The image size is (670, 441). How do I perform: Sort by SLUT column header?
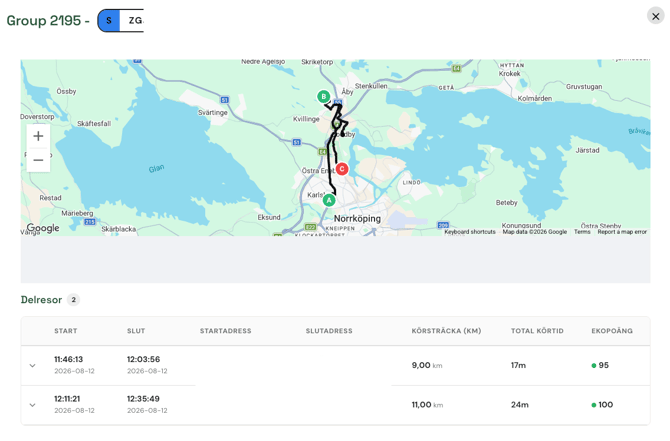tap(136, 331)
